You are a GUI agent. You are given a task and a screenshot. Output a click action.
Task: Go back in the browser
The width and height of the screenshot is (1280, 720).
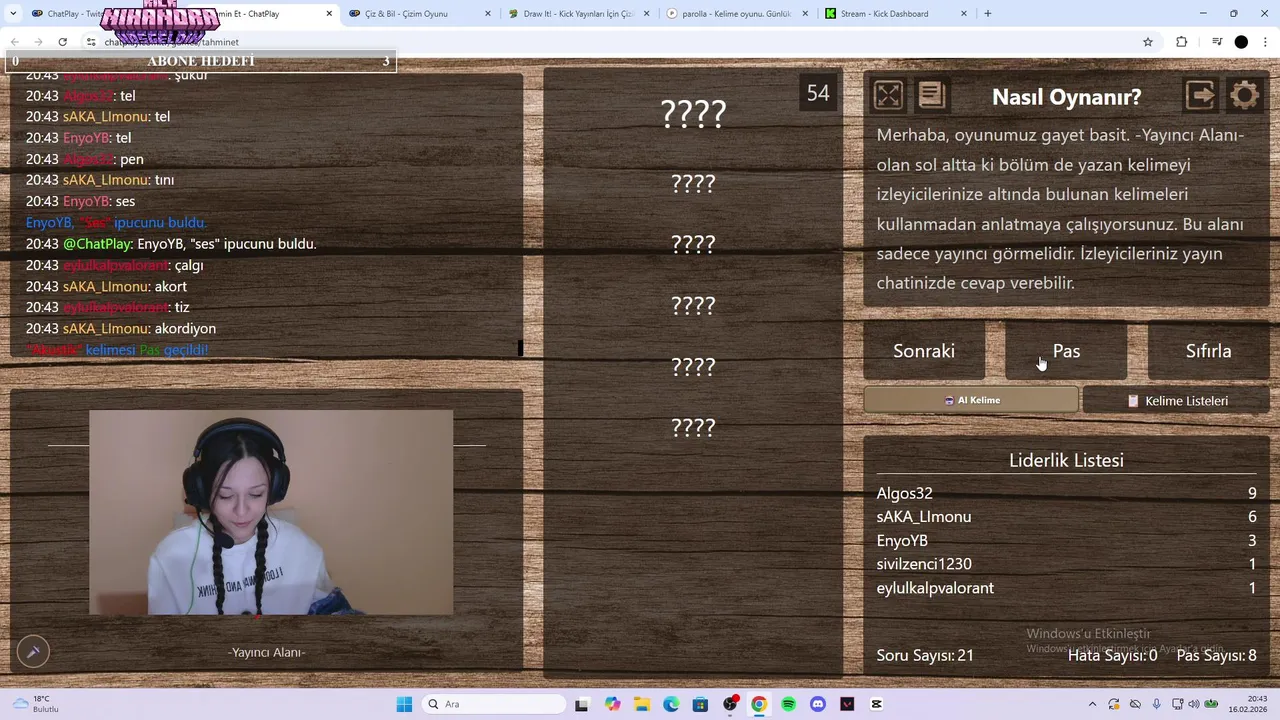(x=14, y=42)
